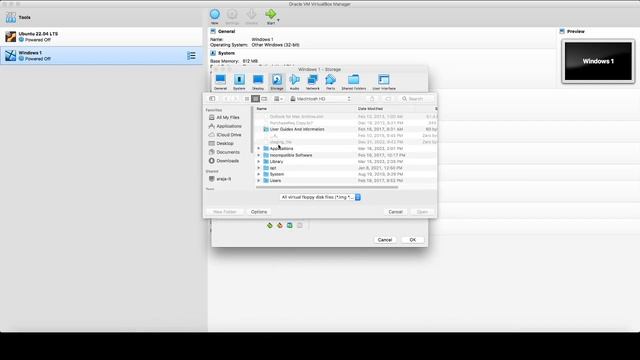Switch file dialog to icon view
Screen dimensions: 640x360
tap(247, 99)
